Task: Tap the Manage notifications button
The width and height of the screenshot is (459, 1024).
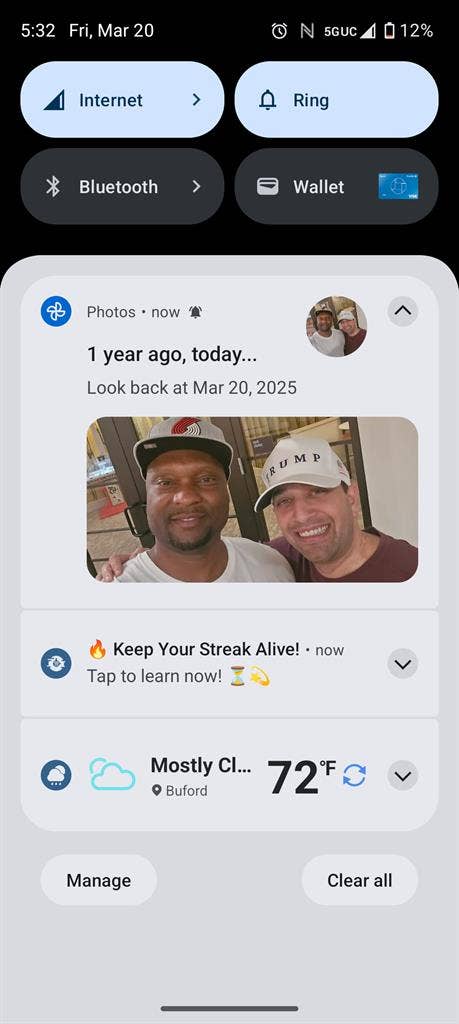Action: [x=99, y=880]
